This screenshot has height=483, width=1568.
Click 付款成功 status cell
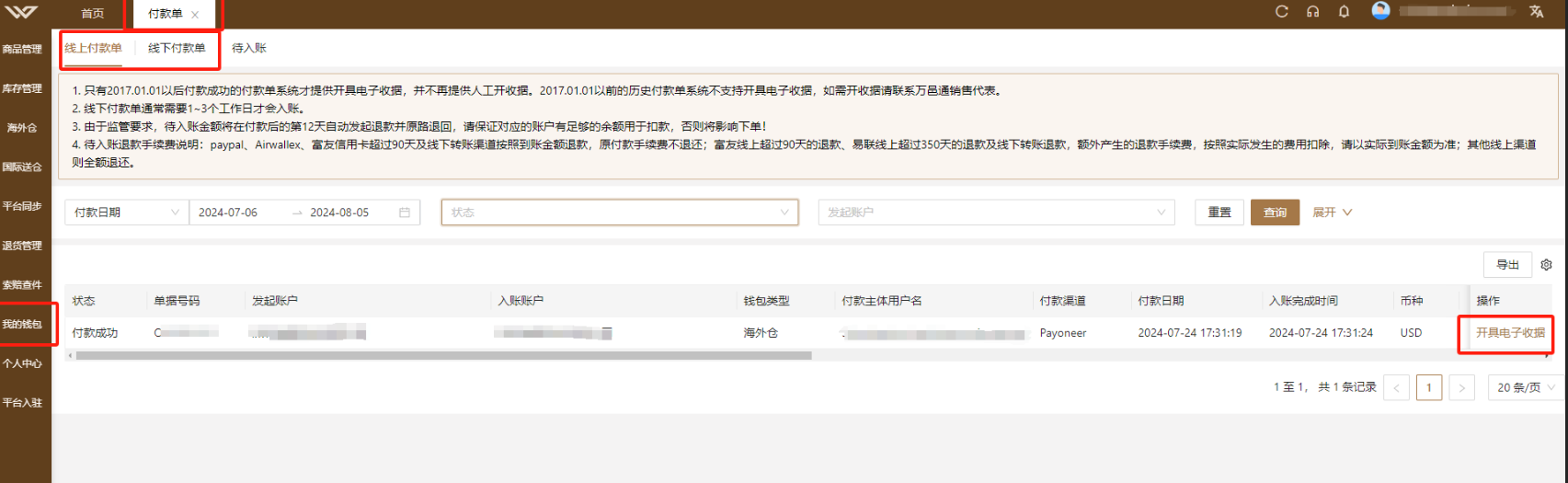pyautogui.click(x=95, y=333)
